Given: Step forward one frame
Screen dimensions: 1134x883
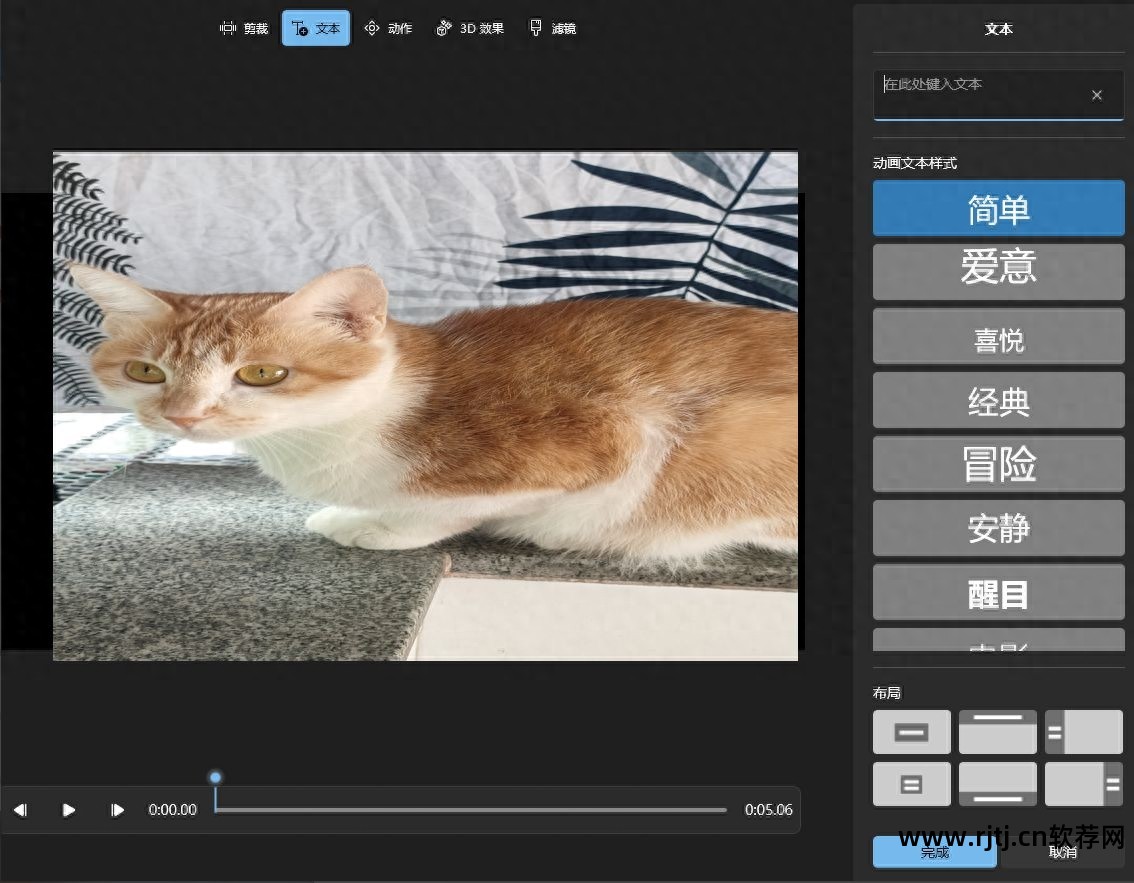Looking at the screenshot, I should [x=117, y=810].
